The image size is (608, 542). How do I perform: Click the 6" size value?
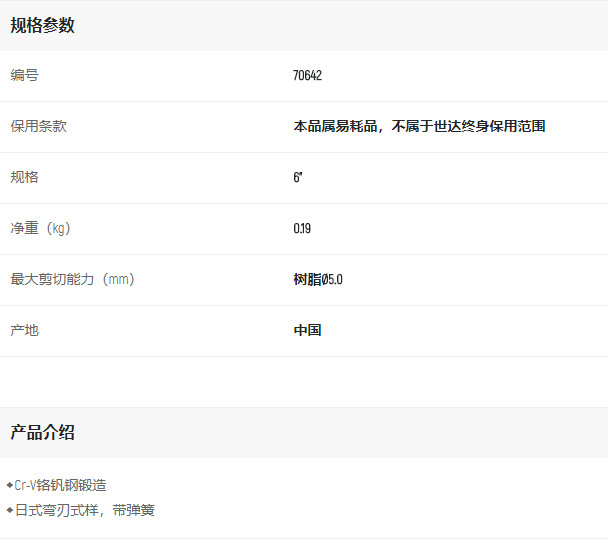(298, 177)
